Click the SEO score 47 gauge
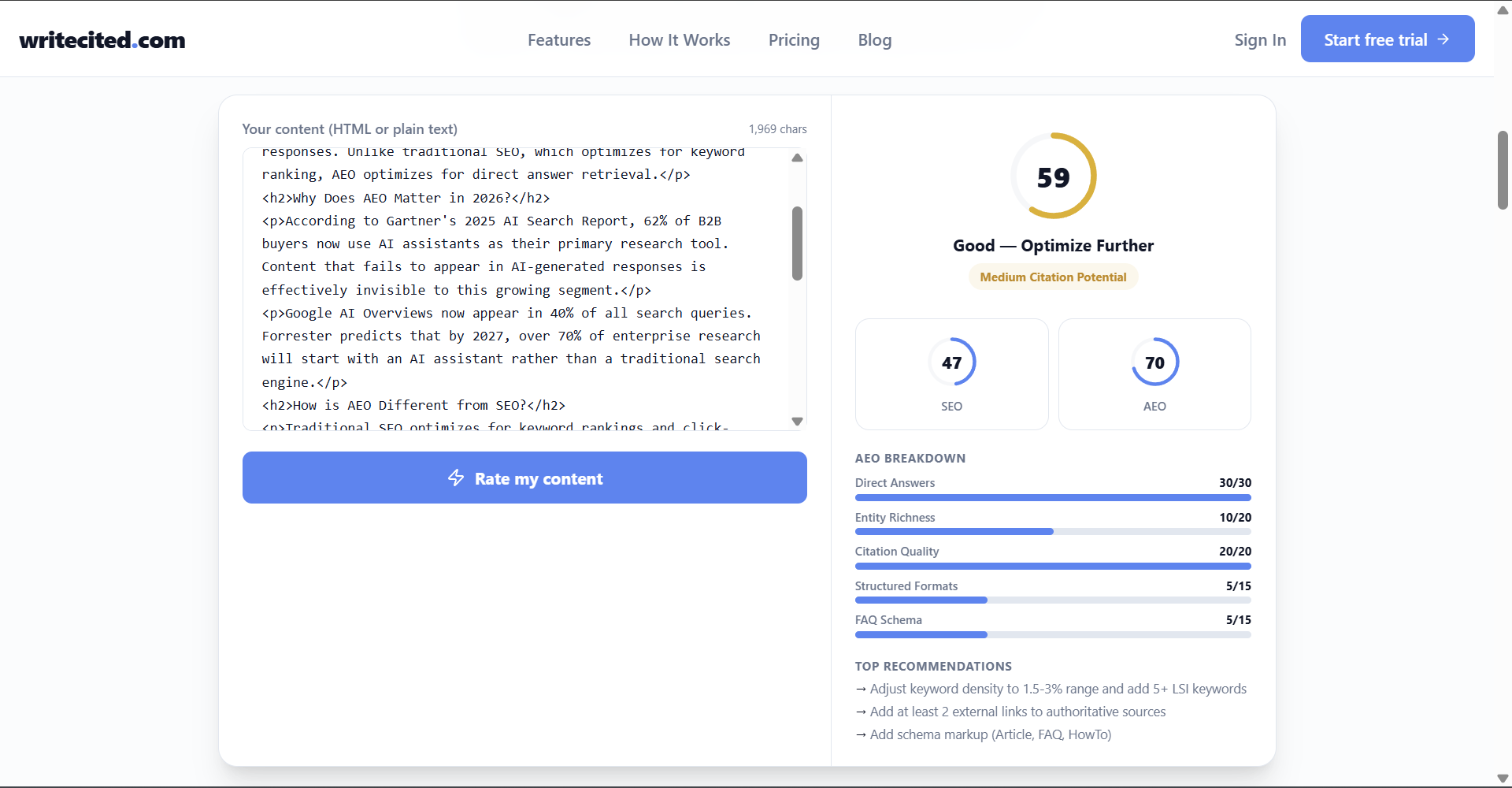Viewport: 1512px width, 788px height. point(951,362)
